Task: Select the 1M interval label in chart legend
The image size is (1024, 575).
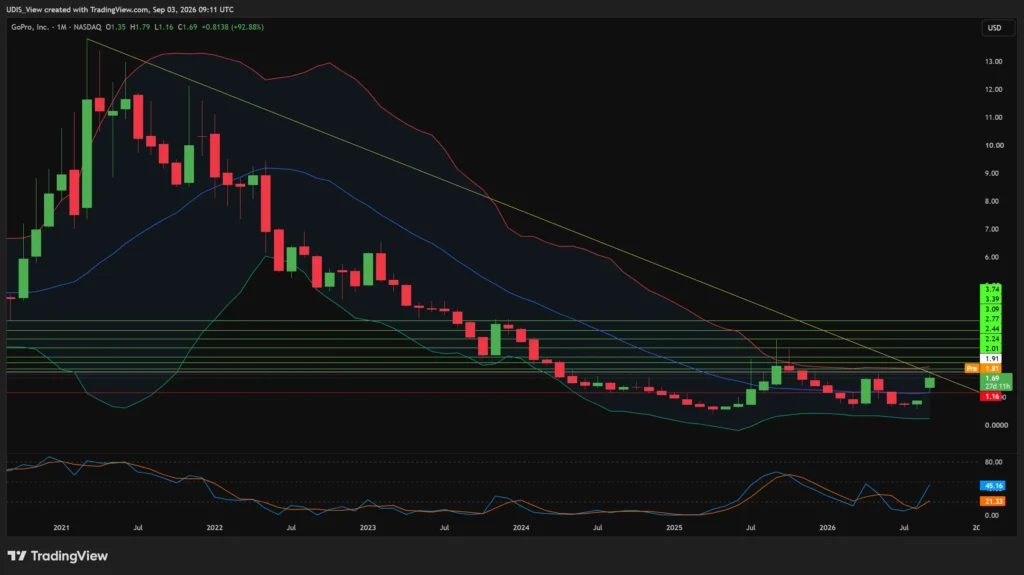Action: (x=62, y=27)
